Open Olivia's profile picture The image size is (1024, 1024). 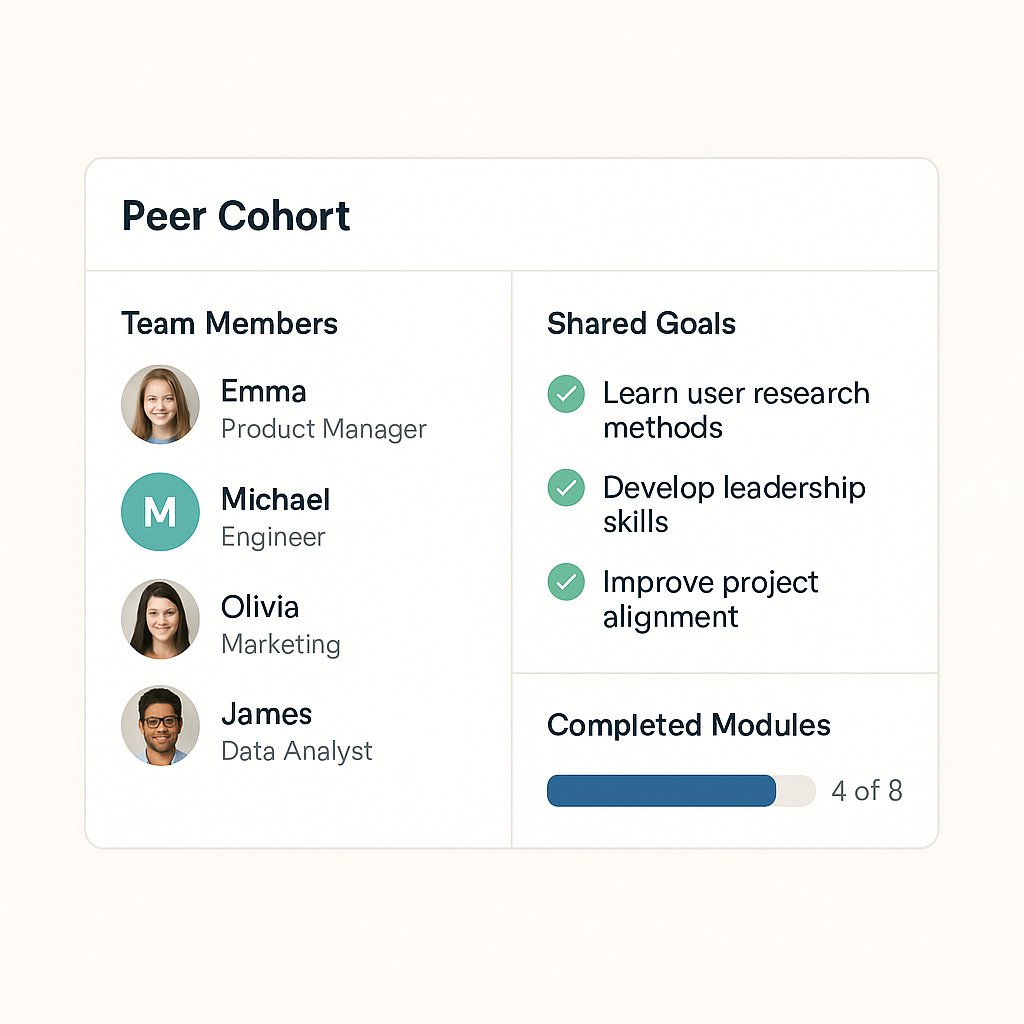click(160, 619)
